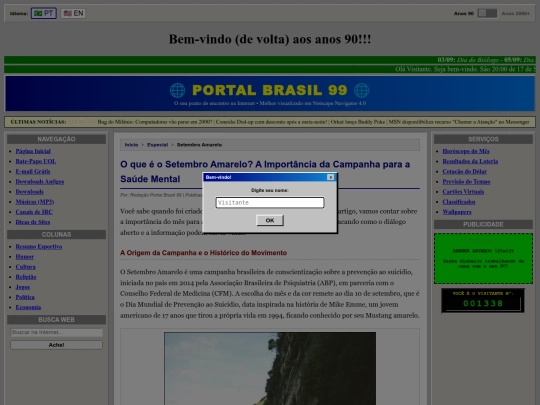This screenshot has height=405, width=540.
Task: Close the Bem-vindo dialog with X
Action: coord(330,177)
